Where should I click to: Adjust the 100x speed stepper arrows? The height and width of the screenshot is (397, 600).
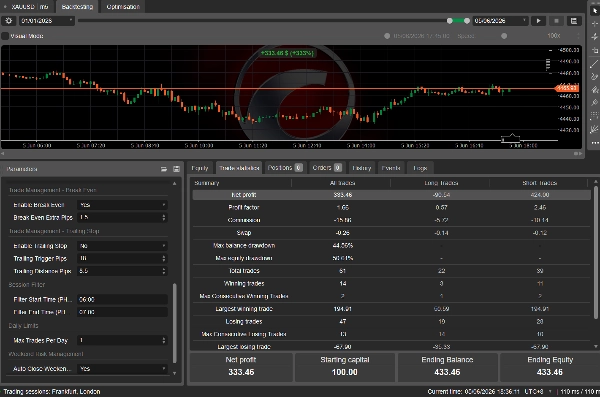pos(578,36)
